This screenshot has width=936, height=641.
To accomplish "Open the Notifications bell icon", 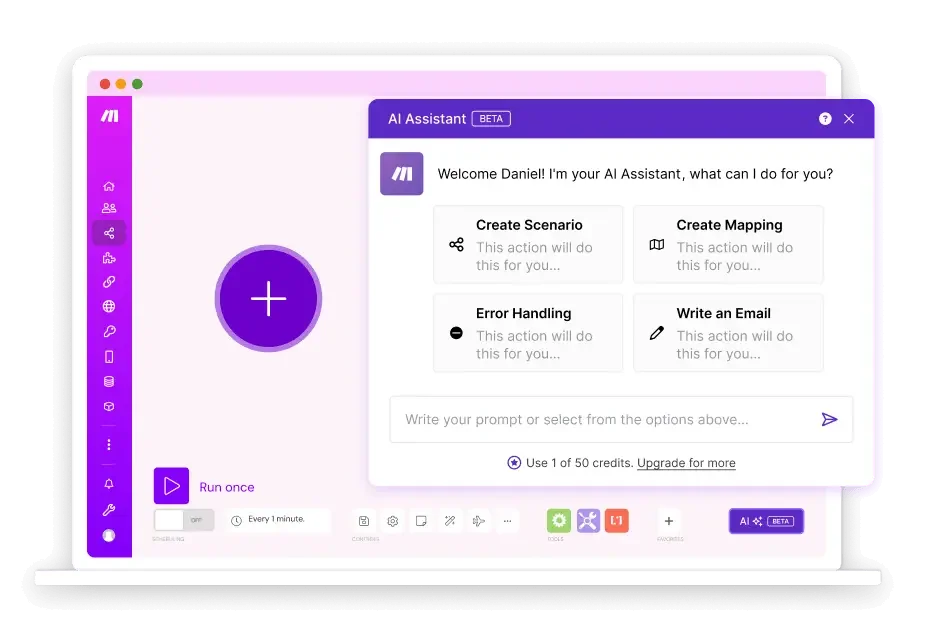I will [109, 484].
